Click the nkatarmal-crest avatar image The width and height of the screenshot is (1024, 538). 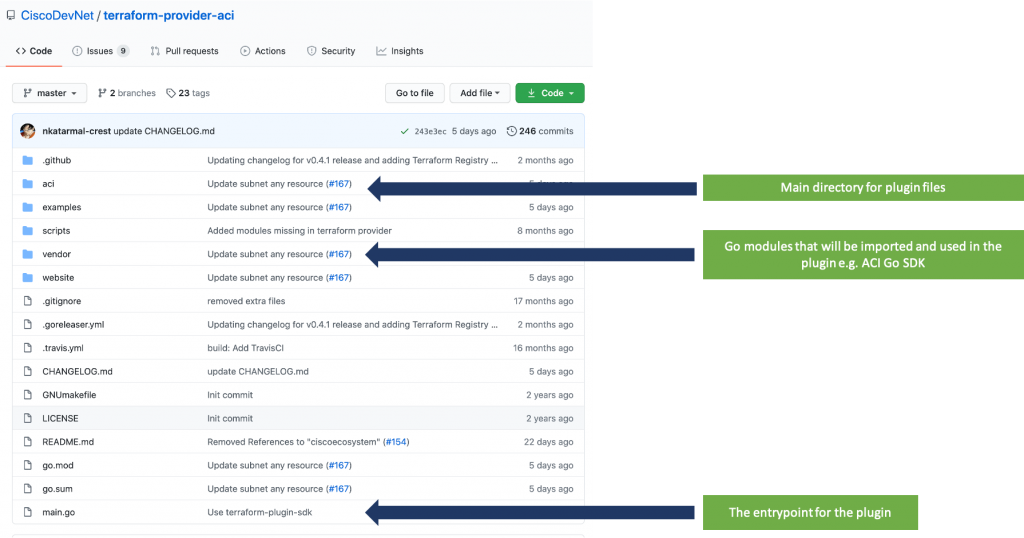coord(28,131)
